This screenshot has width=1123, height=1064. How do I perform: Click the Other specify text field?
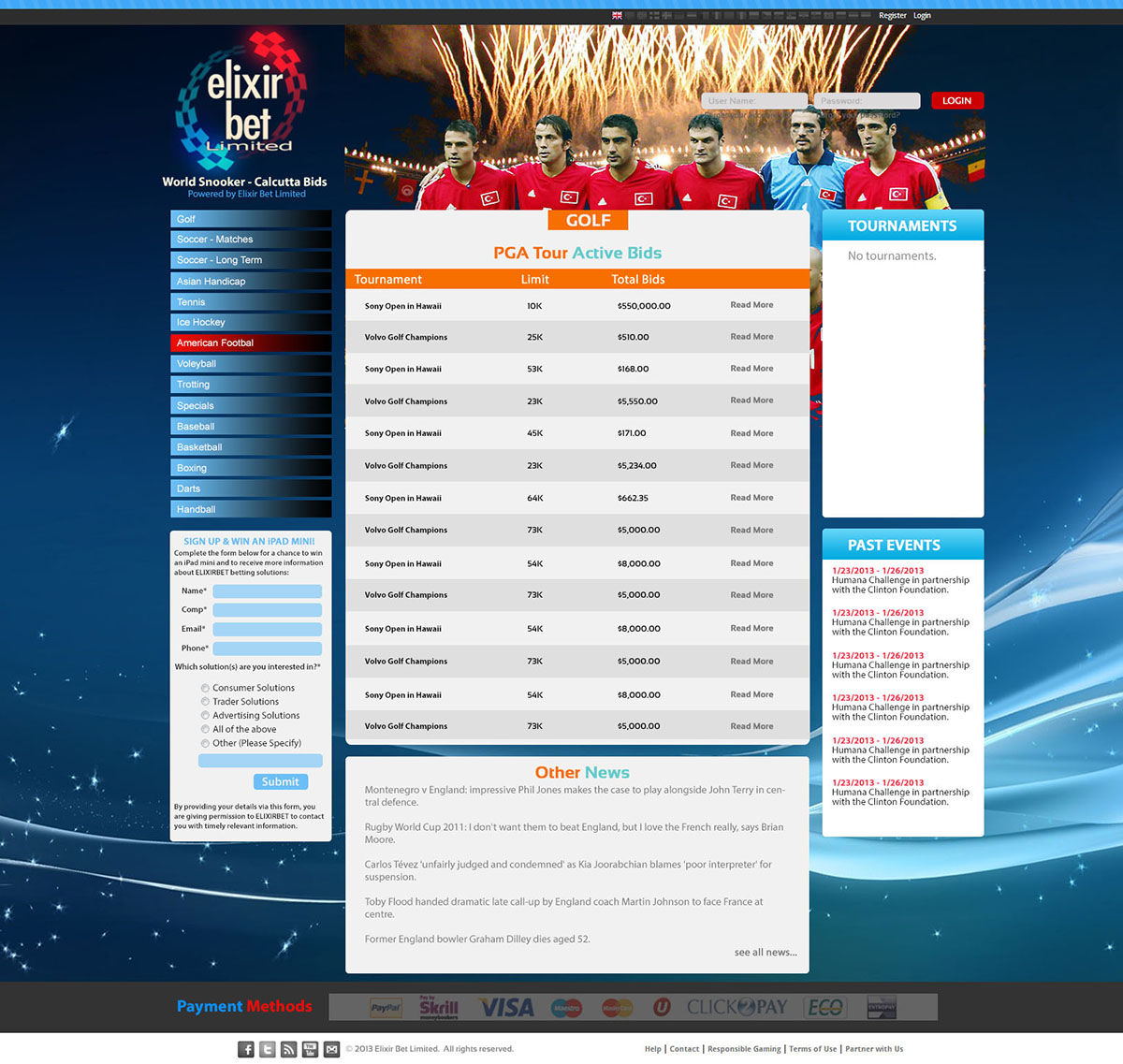click(260, 761)
